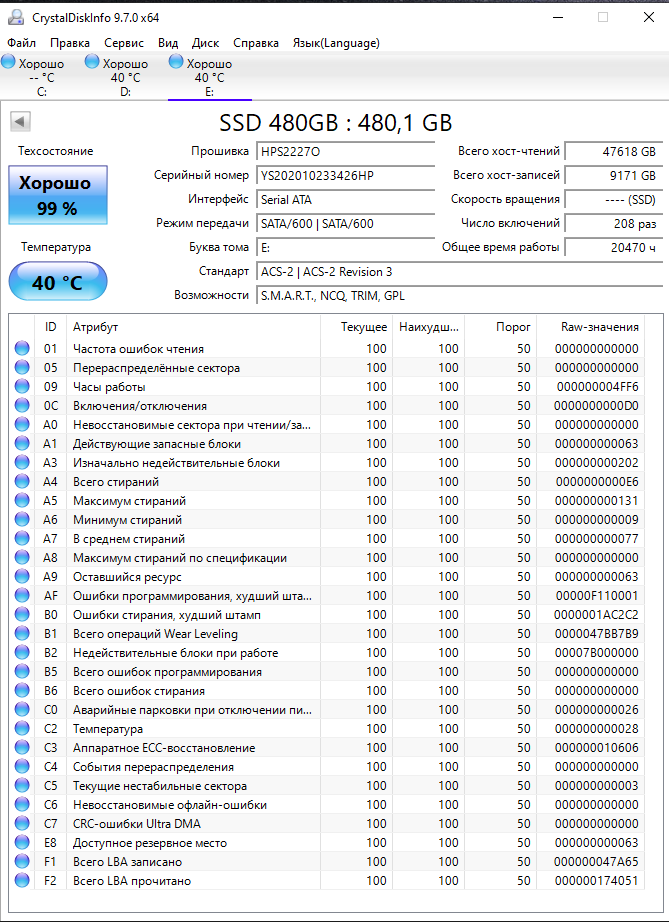This screenshot has height=922, width=669.
Task: Click status icon for row A7 В среднем стираний
Action: pyautogui.click(x=22, y=539)
